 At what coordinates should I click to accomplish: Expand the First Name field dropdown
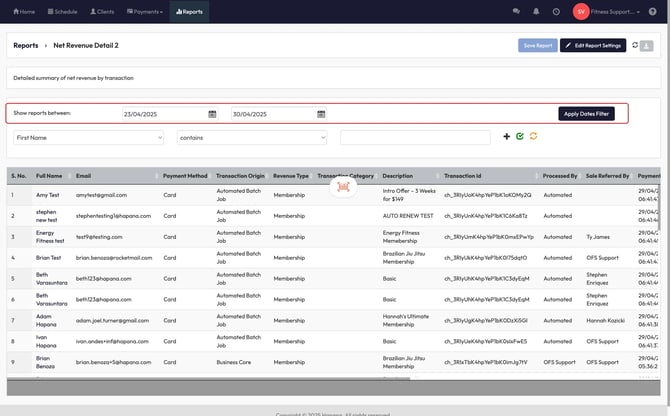(x=88, y=137)
